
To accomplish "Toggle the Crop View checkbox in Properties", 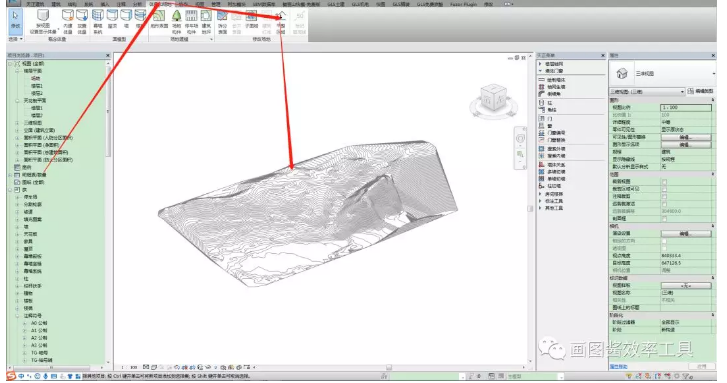I will [x=664, y=182].
